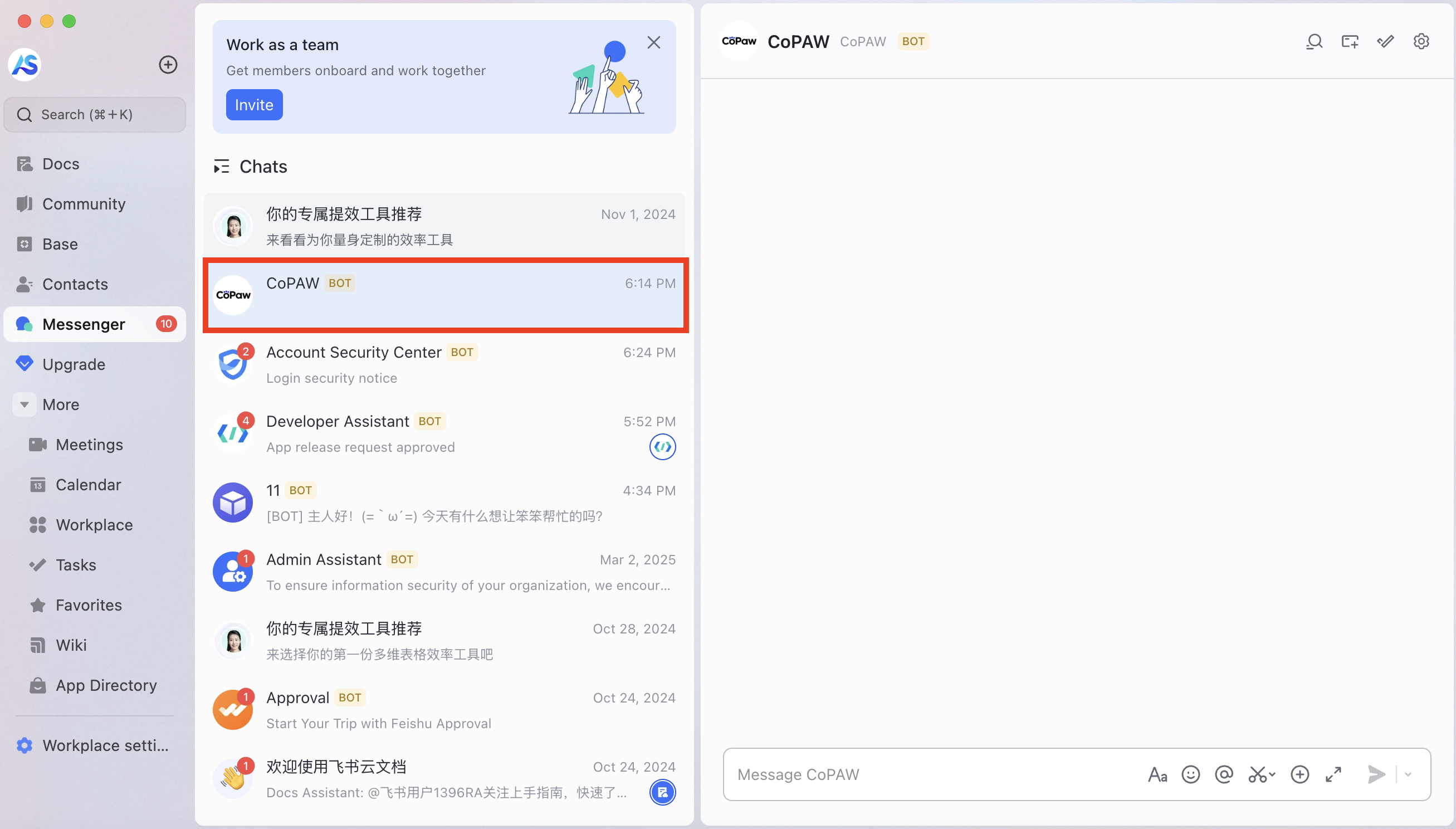Expand the message editor to full size
1456x829 pixels.
point(1333,774)
